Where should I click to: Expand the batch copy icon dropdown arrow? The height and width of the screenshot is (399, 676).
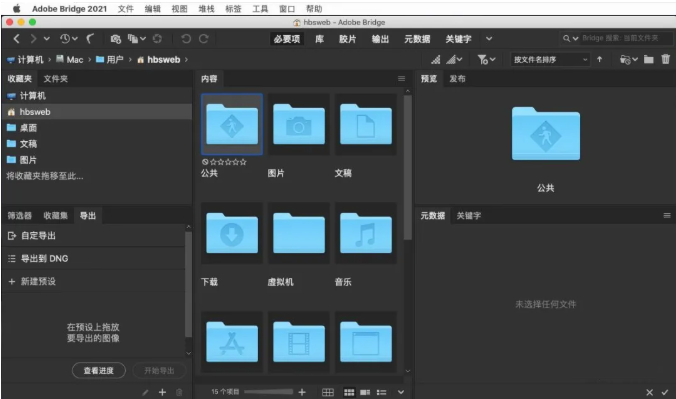point(143,39)
